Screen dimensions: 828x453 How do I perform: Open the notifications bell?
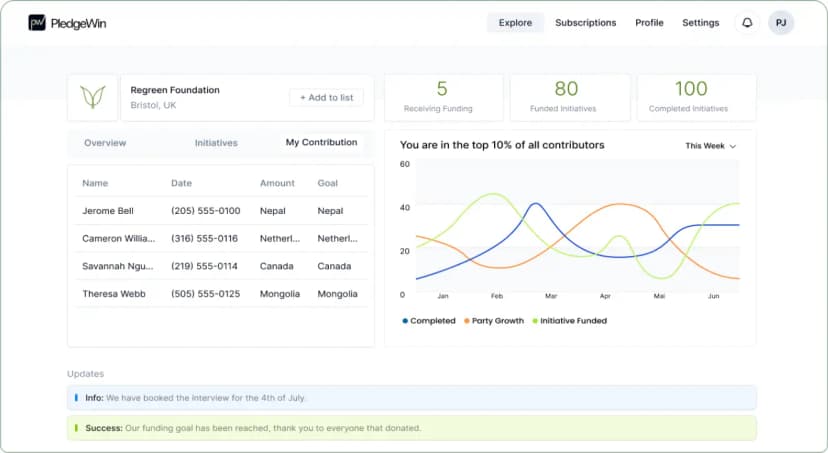(746, 23)
